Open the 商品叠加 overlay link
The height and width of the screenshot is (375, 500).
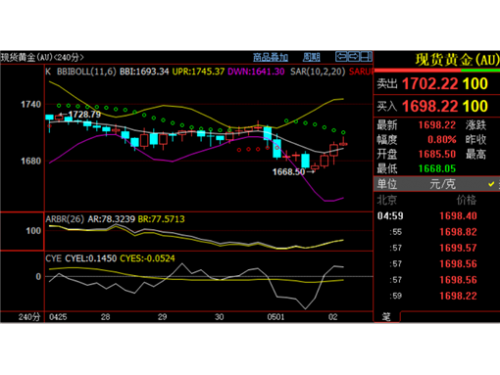tap(270, 57)
